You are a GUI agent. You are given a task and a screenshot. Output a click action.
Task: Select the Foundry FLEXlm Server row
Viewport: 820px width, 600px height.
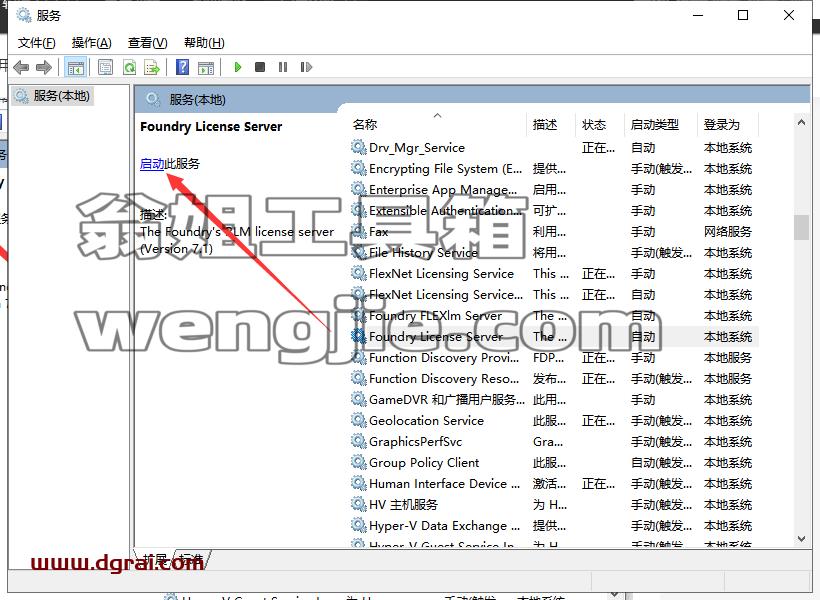click(553, 315)
